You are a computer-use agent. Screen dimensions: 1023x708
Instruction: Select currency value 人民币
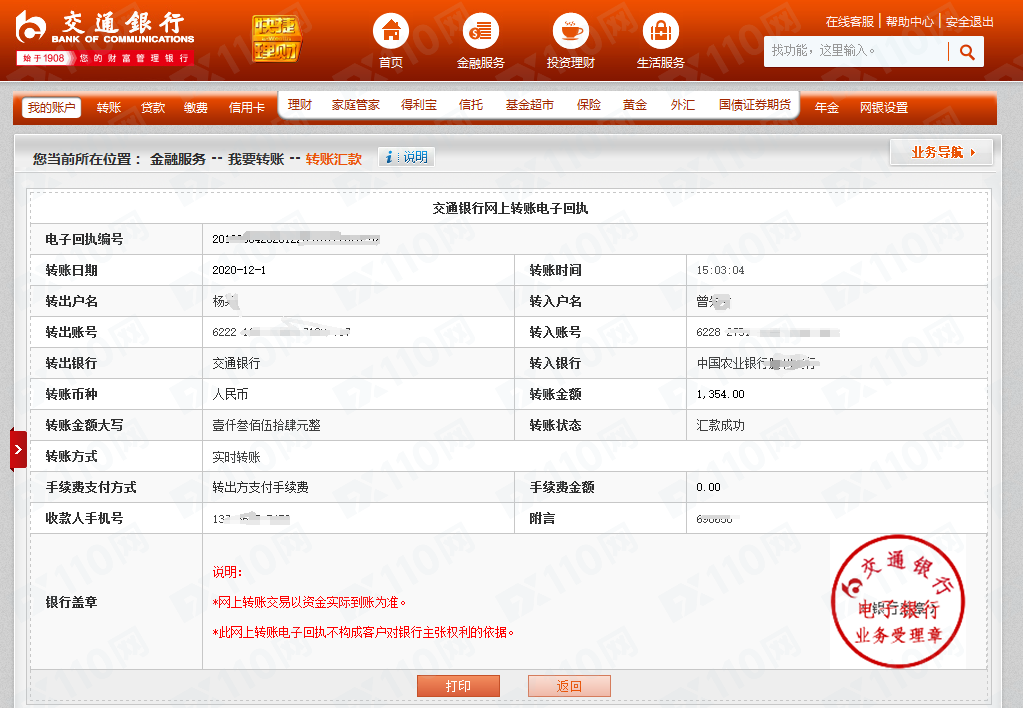(x=230, y=394)
